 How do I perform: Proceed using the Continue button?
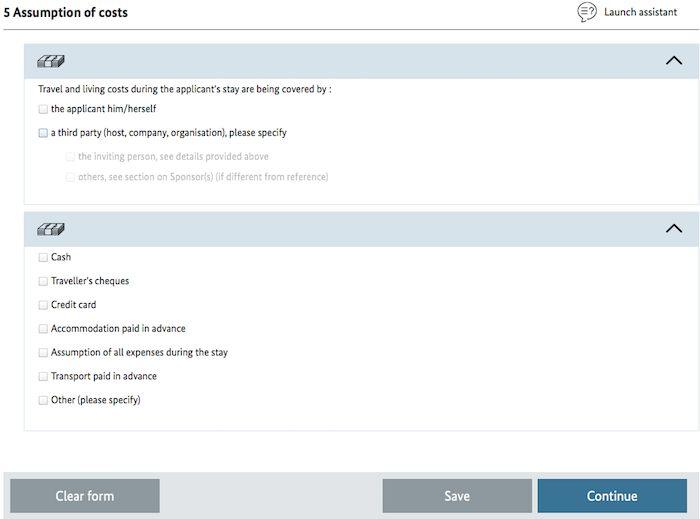[612, 496]
